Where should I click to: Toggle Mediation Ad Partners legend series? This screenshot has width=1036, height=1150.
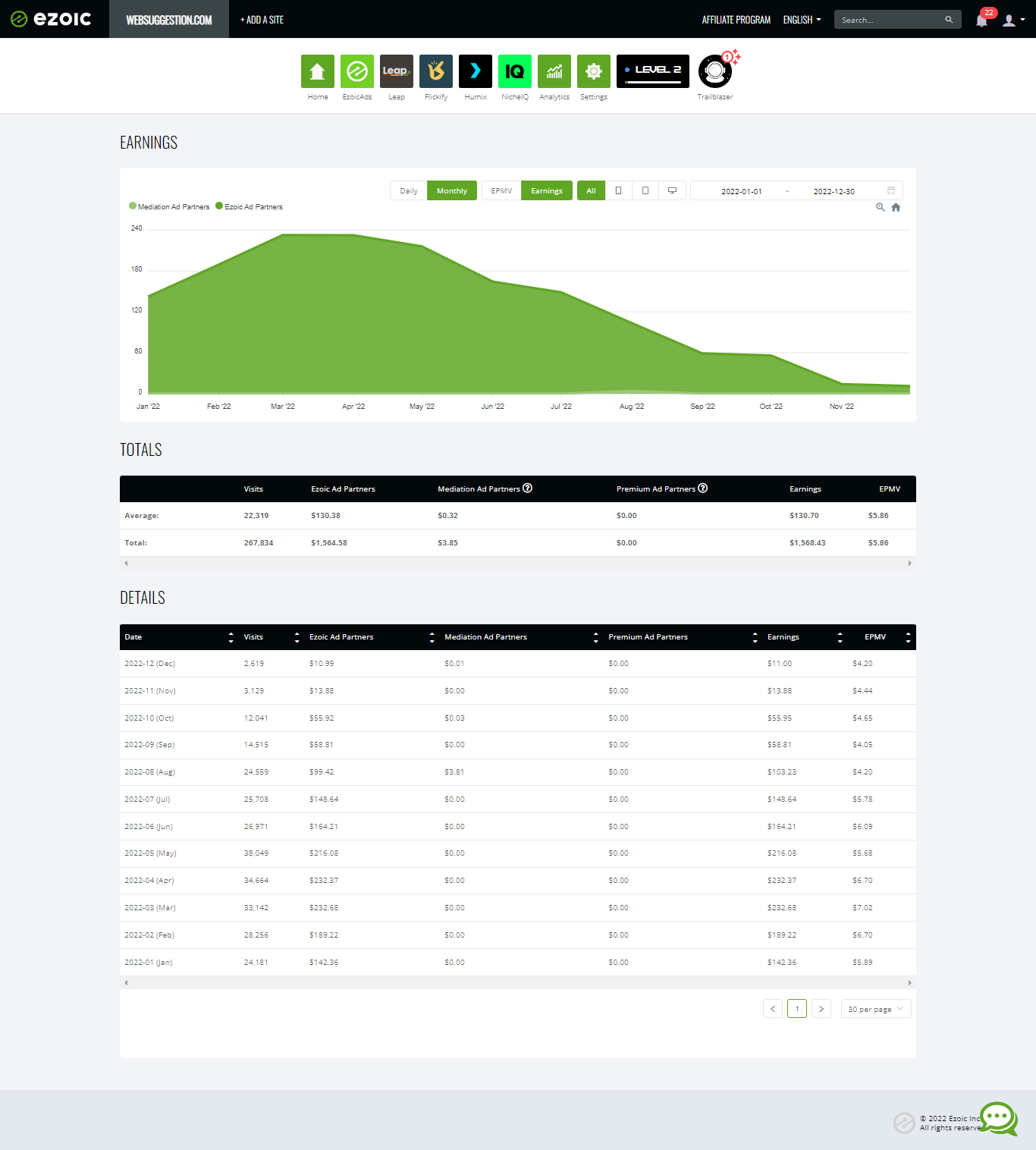coord(169,206)
